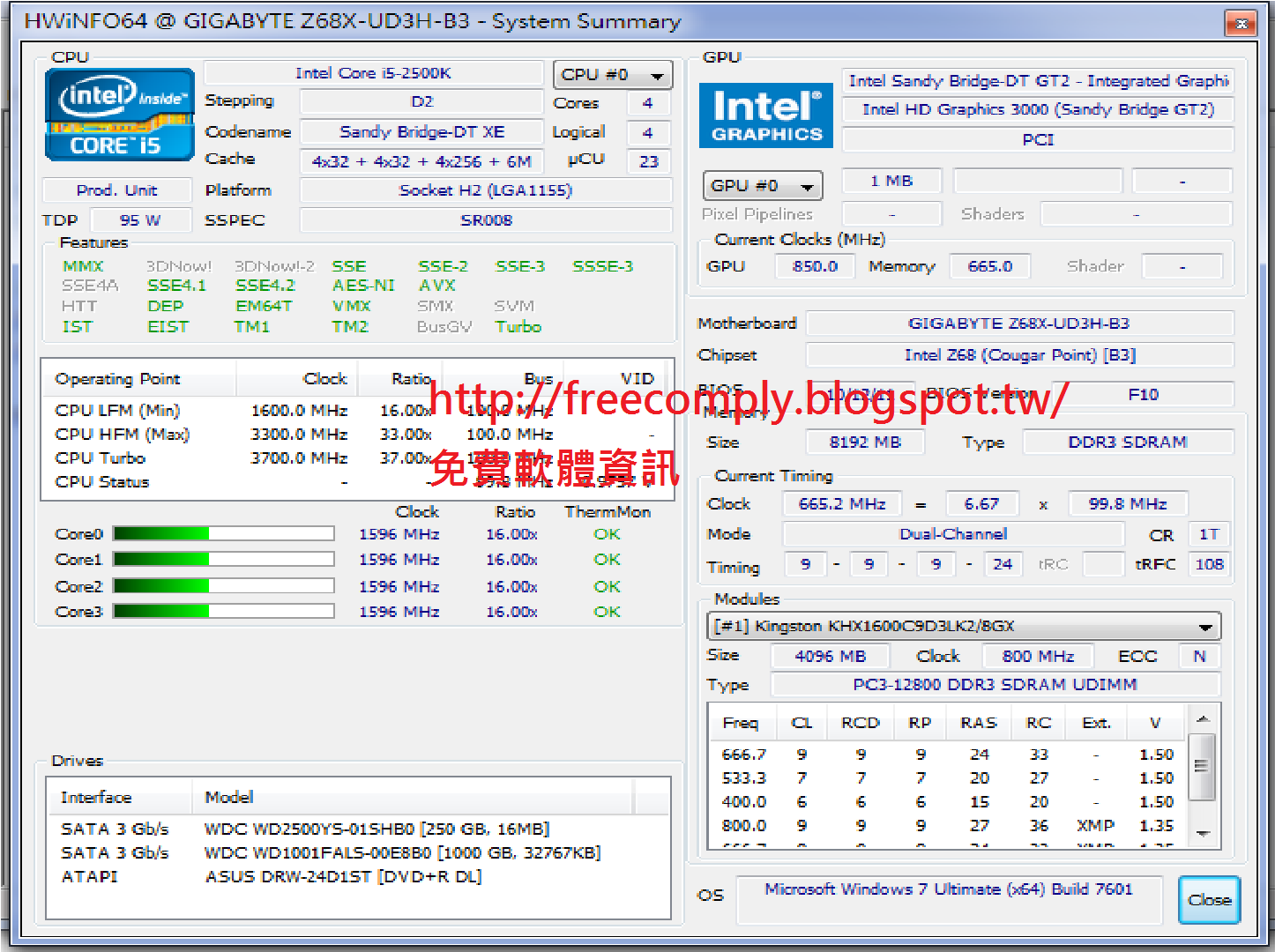Image resolution: width=1275 pixels, height=952 pixels.
Task: Open the CPU #0 selector dropdown
Action: tap(613, 75)
